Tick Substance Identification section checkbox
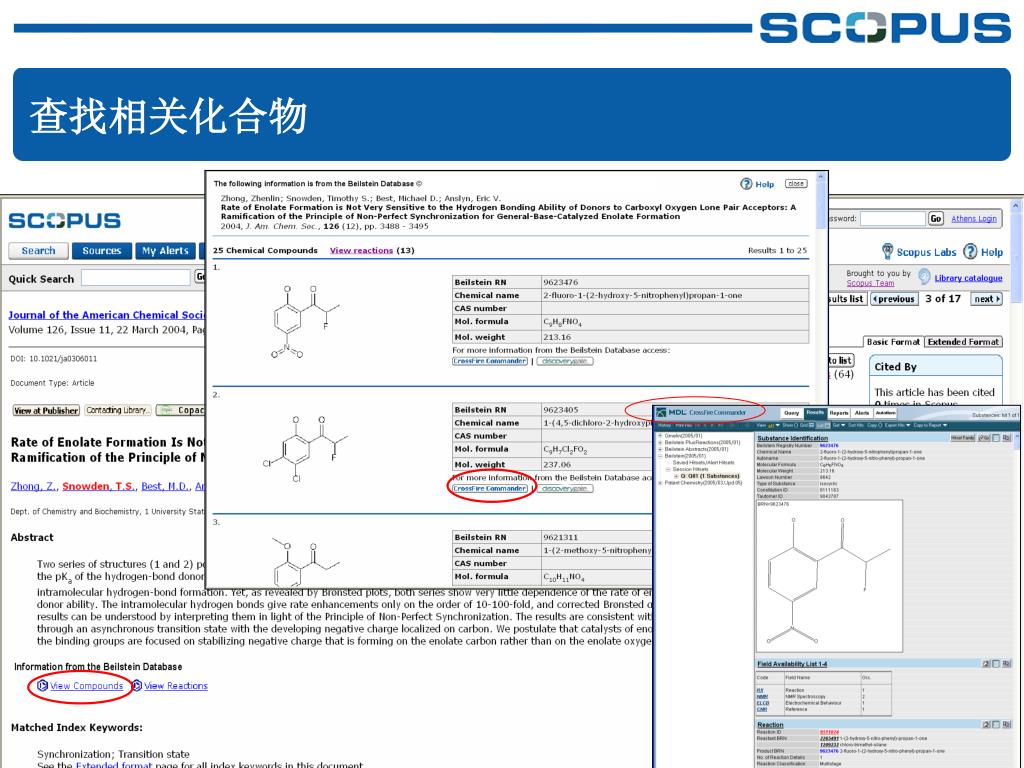The width and height of the screenshot is (1024, 768). pyautogui.click(x=995, y=438)
